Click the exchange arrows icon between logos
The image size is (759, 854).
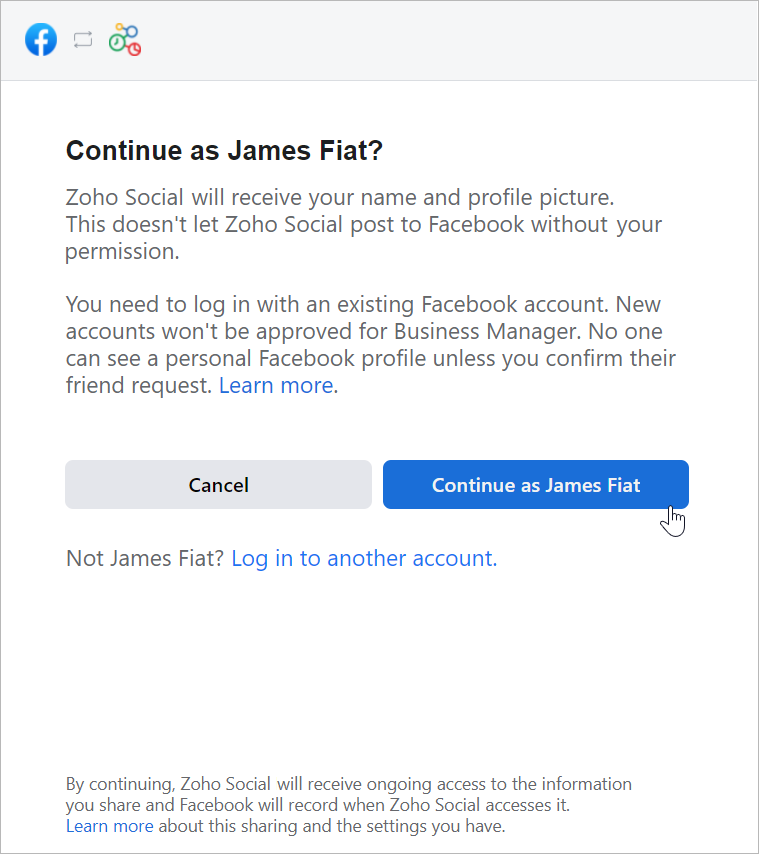[x=83, y=40]
